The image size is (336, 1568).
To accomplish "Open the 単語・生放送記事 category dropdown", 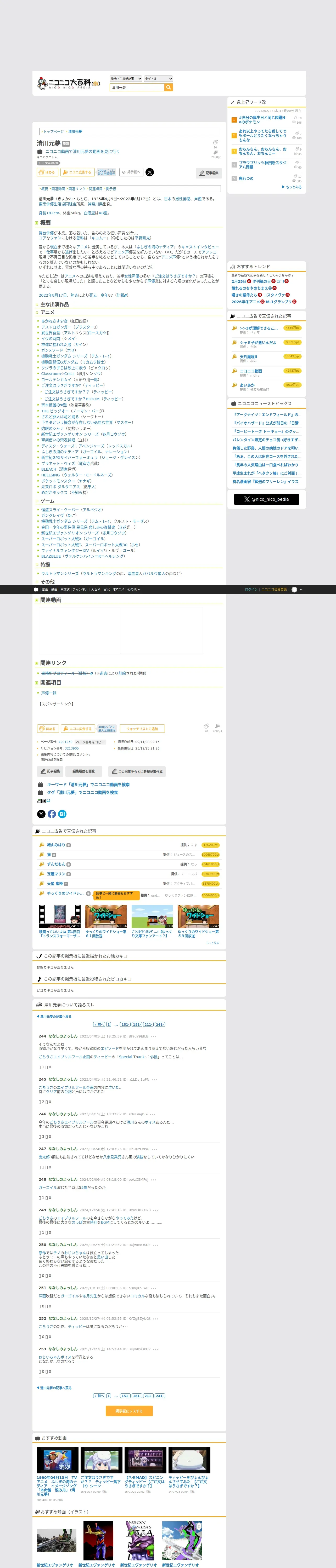I will [126, 78].
